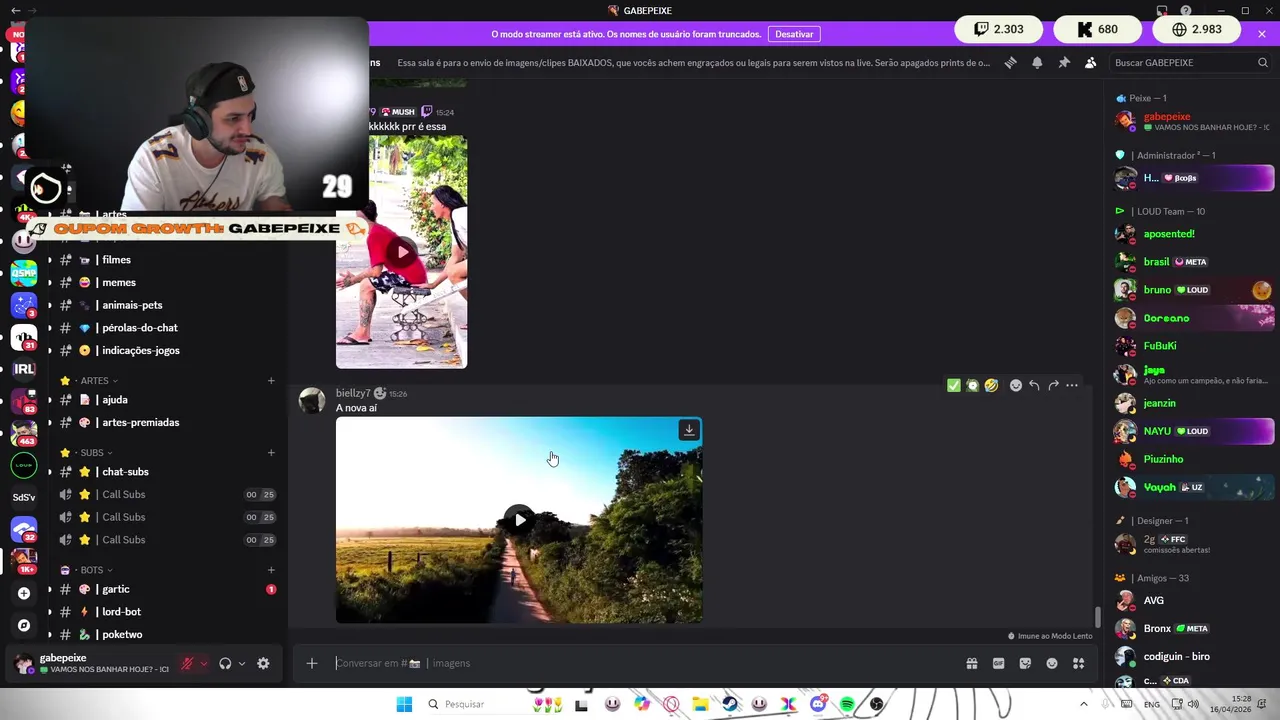This screenshot has width=1280, height=720.
Task: Click the biellzy7 username in chat
Action: pos(353,393)
